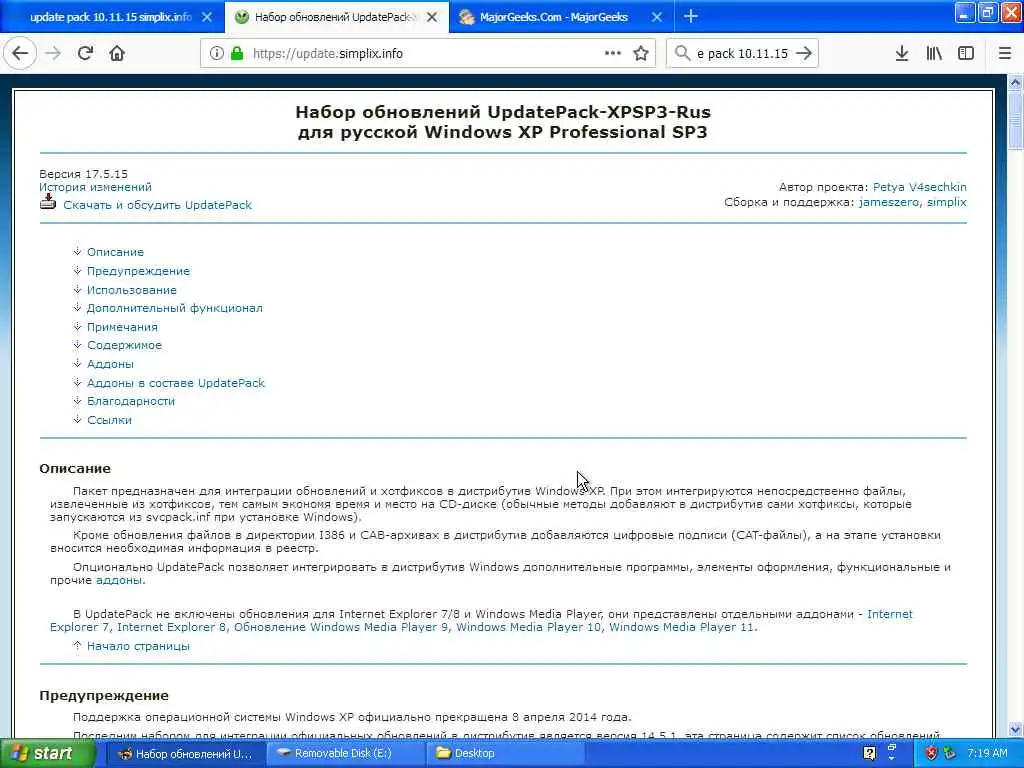Open the Windows start menu
The image size is (1024, 768).
click(46, 754)
